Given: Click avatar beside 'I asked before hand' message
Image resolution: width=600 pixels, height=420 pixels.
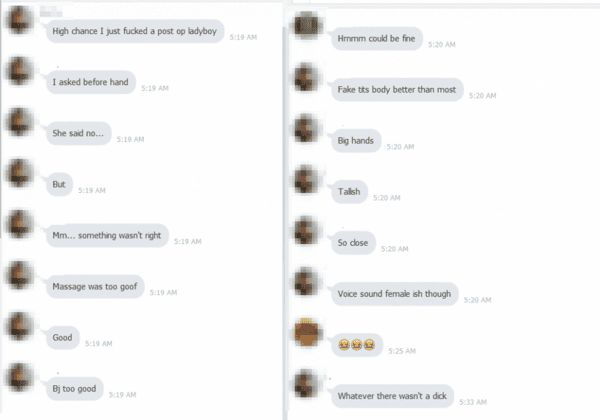Looking at the screenshot, I should tap(19, 71).
